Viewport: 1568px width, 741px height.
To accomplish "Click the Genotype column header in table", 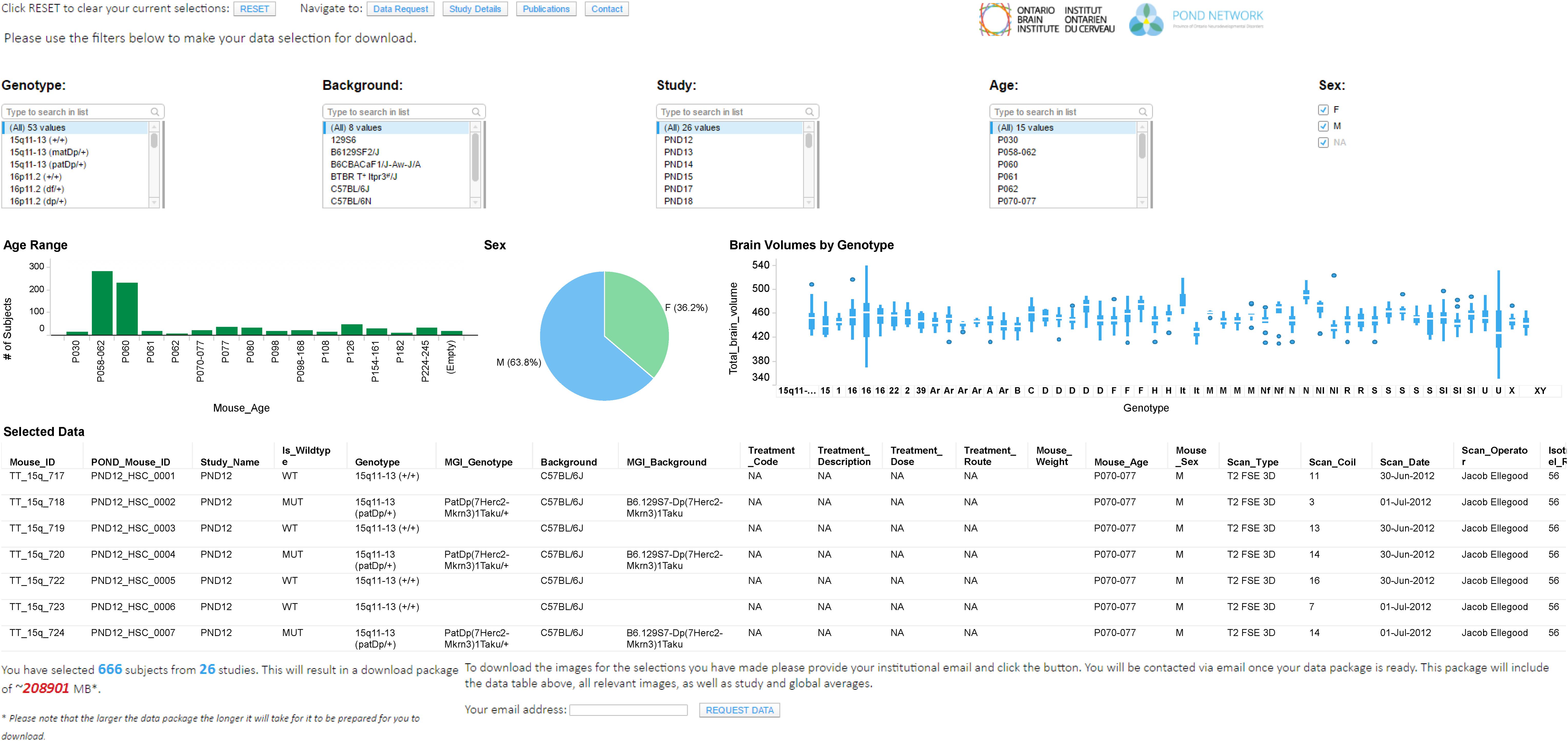I will tap(377, 462).
